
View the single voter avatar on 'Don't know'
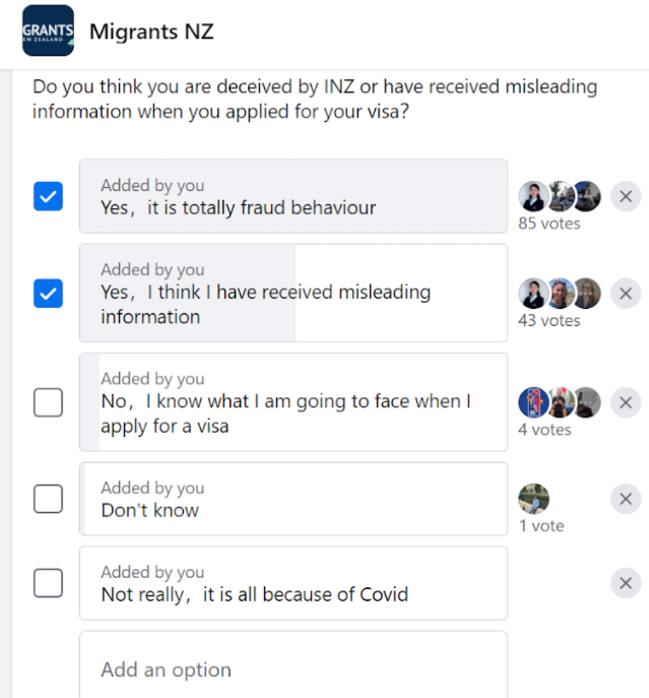pyautogui.click(x=534, y=499)
